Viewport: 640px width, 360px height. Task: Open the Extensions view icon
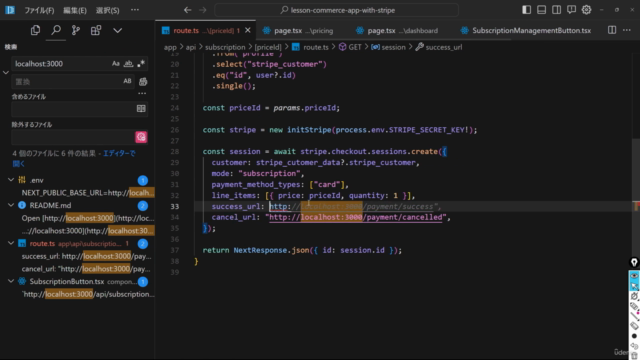tap(96, 30)
